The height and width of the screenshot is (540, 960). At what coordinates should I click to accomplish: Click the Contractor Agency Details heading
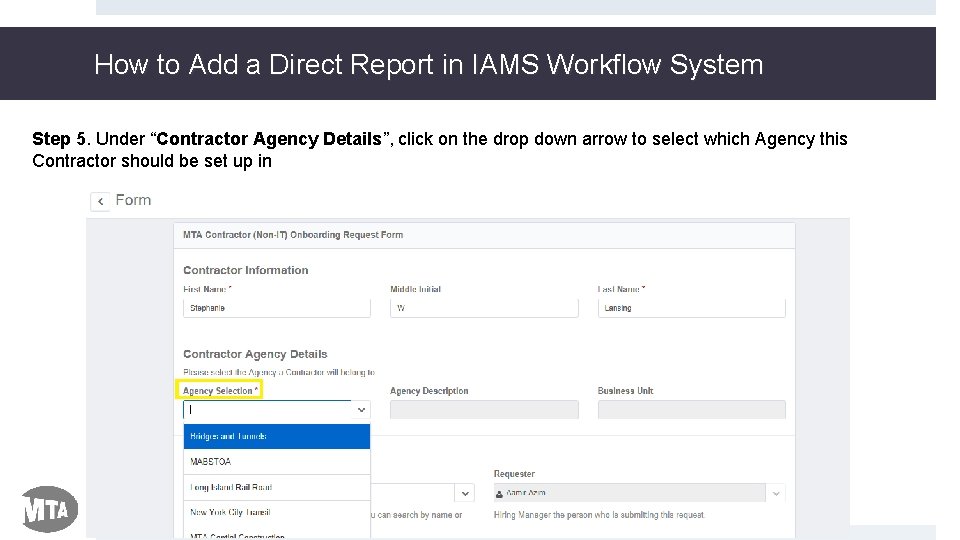tap(255, 354)
